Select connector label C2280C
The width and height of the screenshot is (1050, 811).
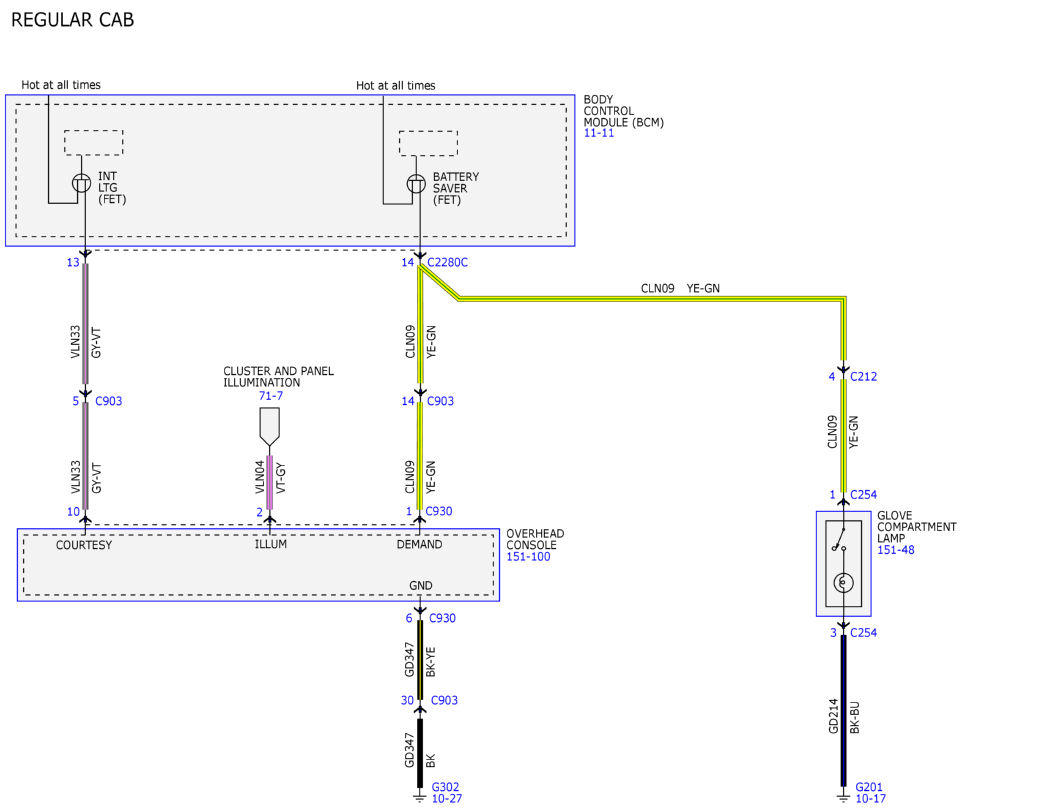click(447, 263)
